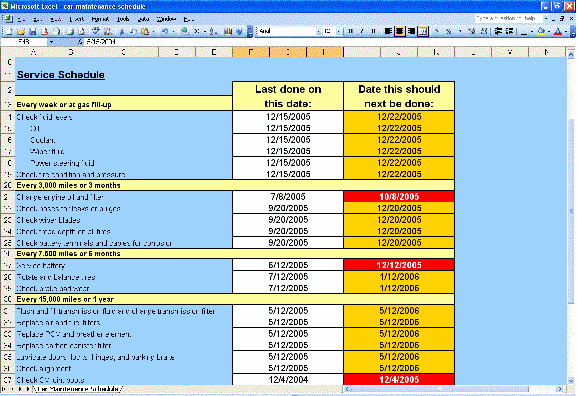Open the font name dropdown arrow
The height and width of the screenshot is (396, 578).
(318, 31)
